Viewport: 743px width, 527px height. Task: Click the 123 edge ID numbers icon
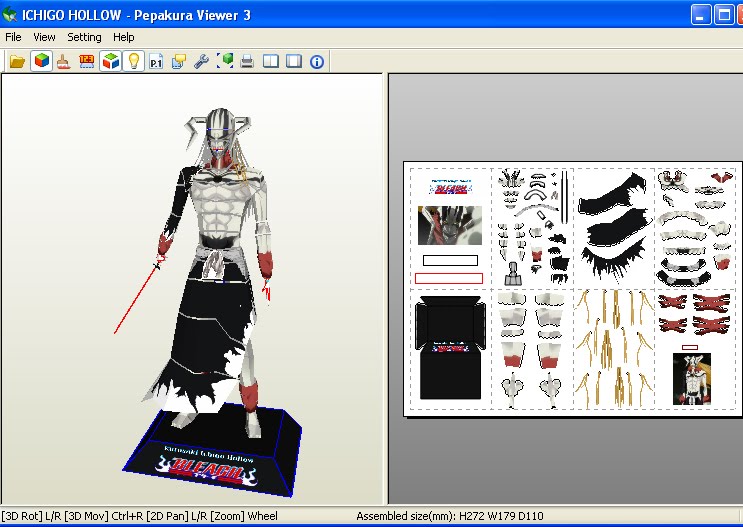87,61
